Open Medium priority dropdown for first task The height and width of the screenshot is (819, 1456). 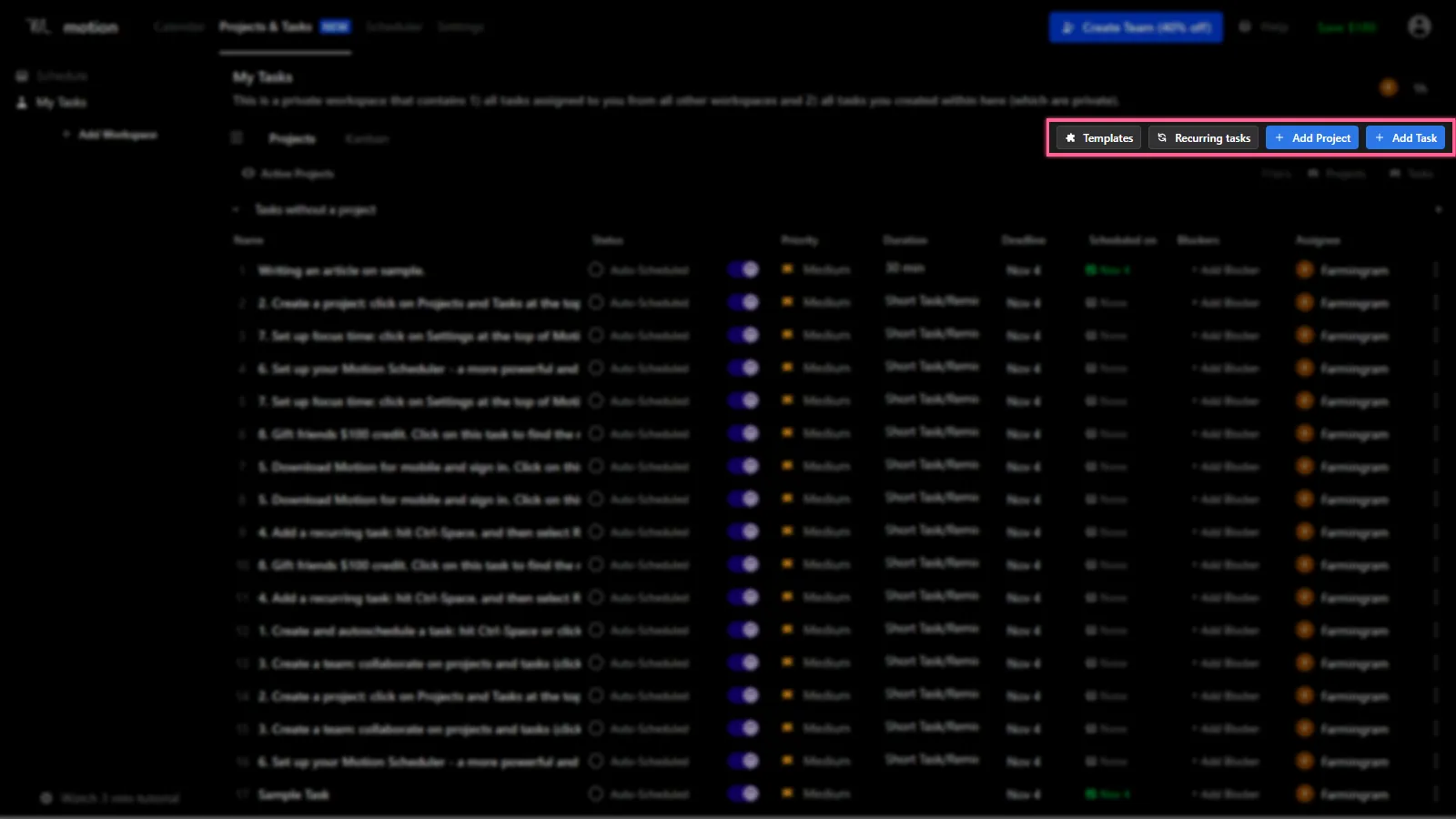tap(816, 270)
